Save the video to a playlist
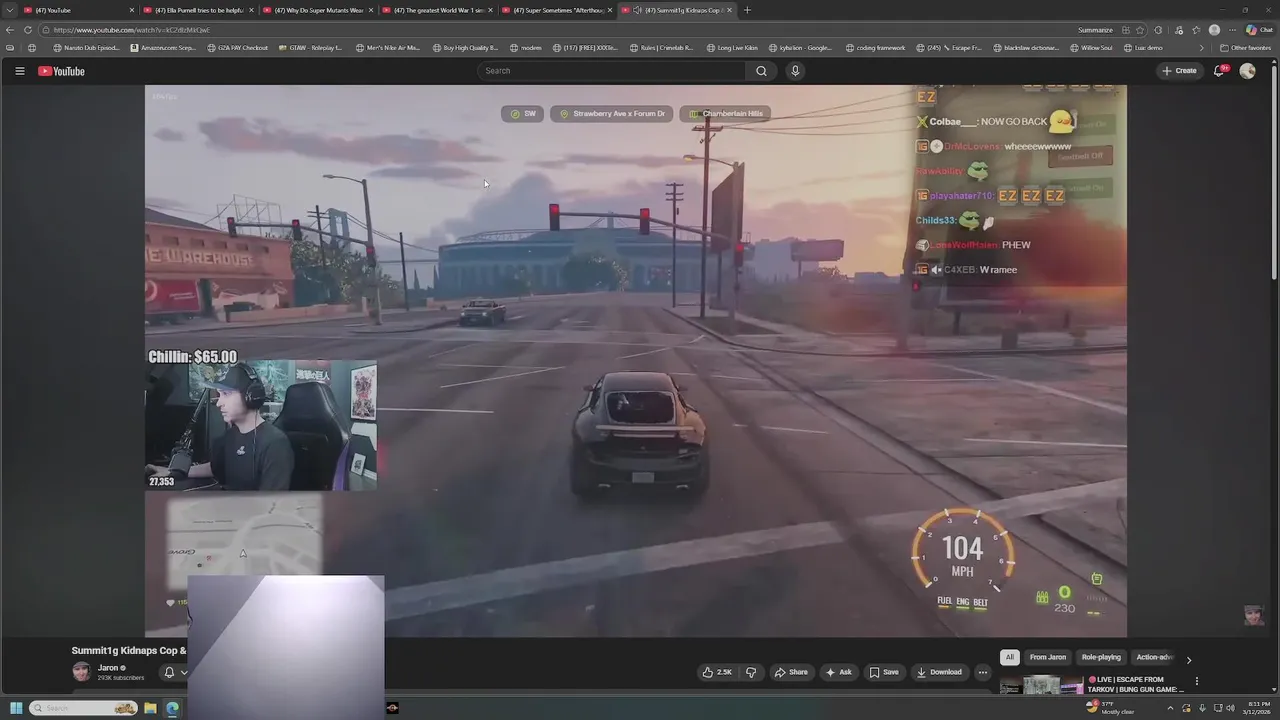 coord(883,672)
